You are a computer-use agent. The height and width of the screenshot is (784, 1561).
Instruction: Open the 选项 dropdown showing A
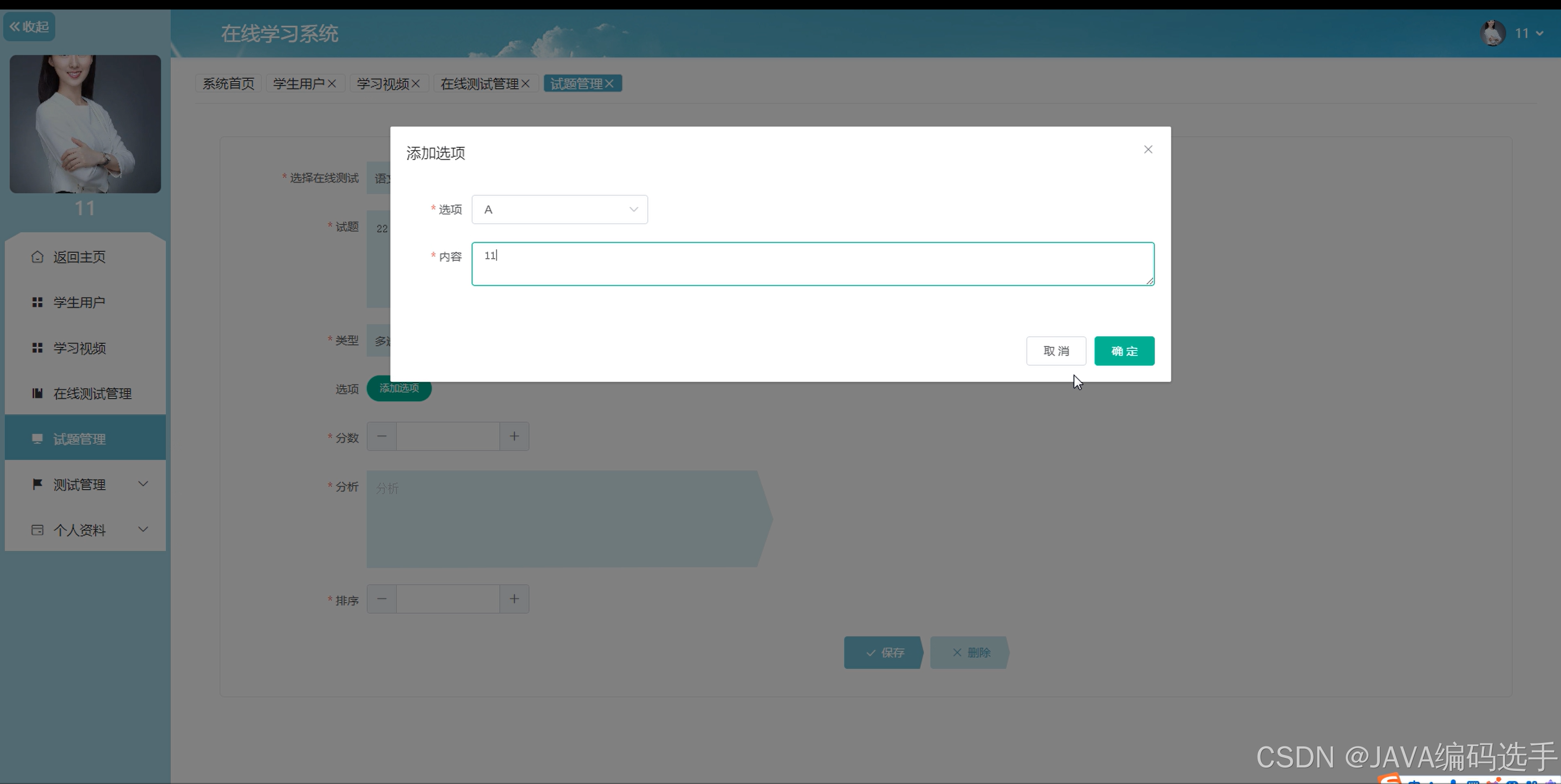coord(560,210)
